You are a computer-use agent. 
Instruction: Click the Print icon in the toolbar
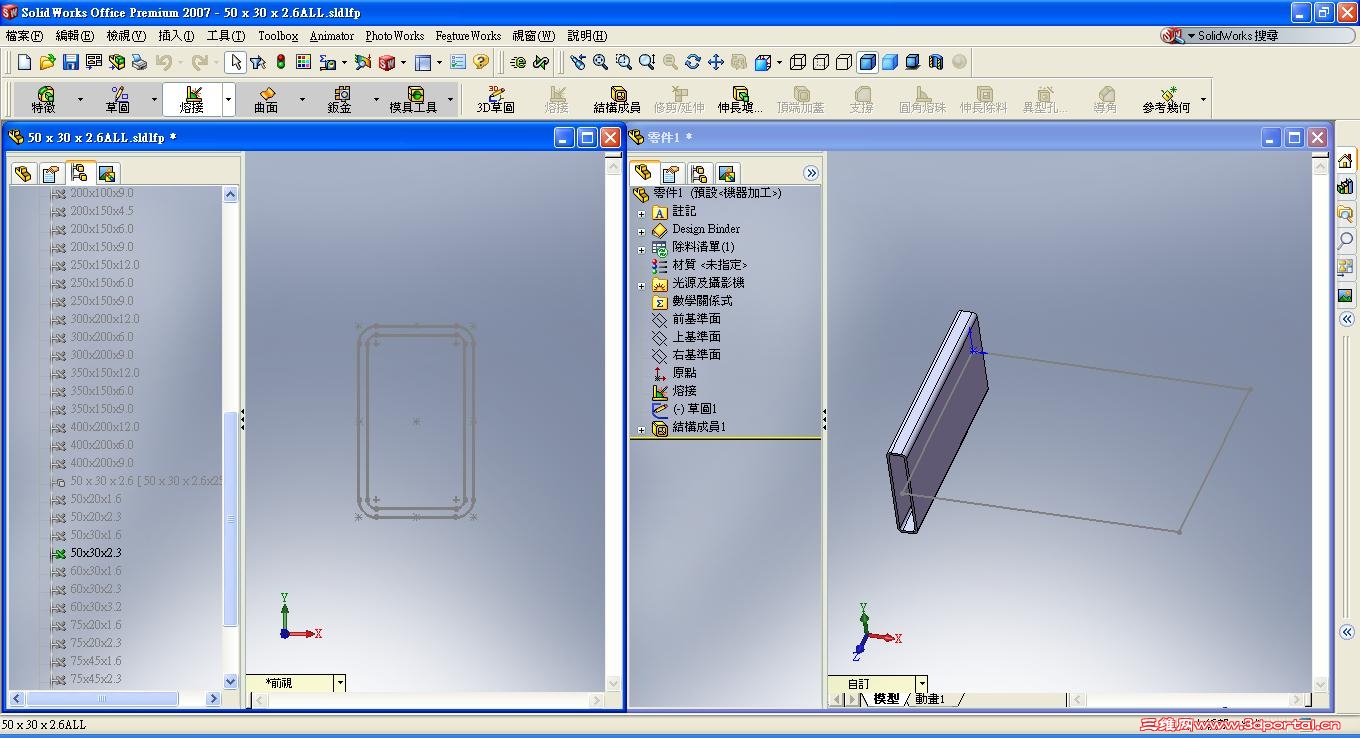point(139,62)
